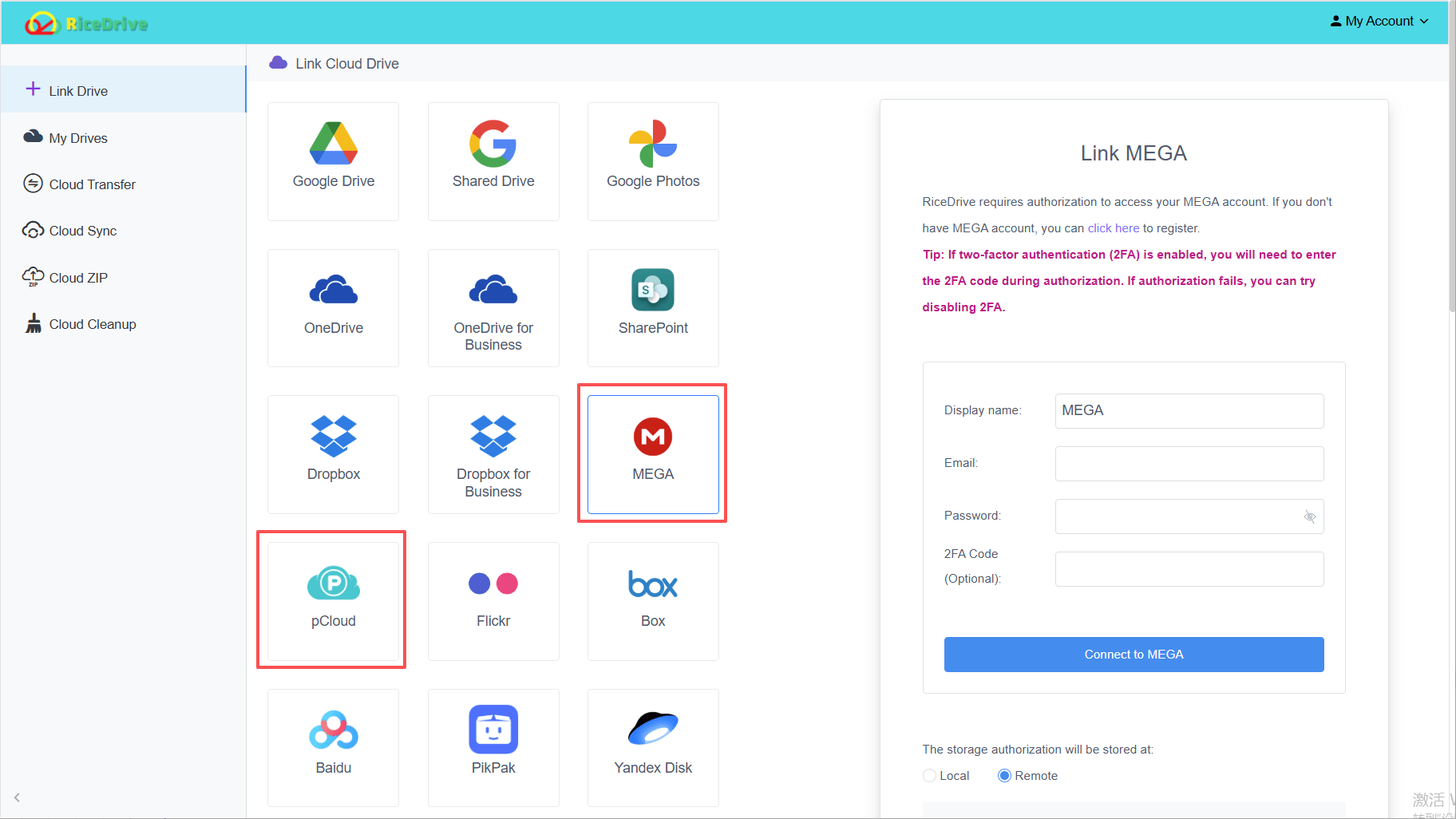Screen dimensions: 1456x819
Task: Focus the 2FA Code input field
Action: (1189, 569)
